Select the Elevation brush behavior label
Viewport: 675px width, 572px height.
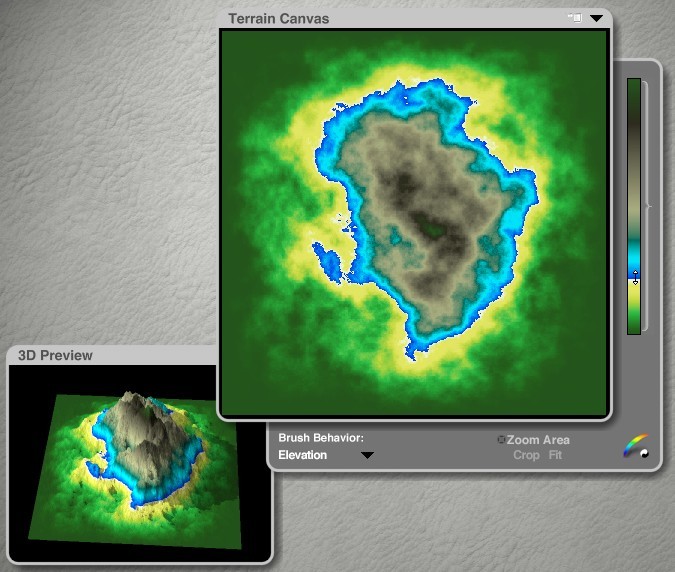tap(303, 455)
